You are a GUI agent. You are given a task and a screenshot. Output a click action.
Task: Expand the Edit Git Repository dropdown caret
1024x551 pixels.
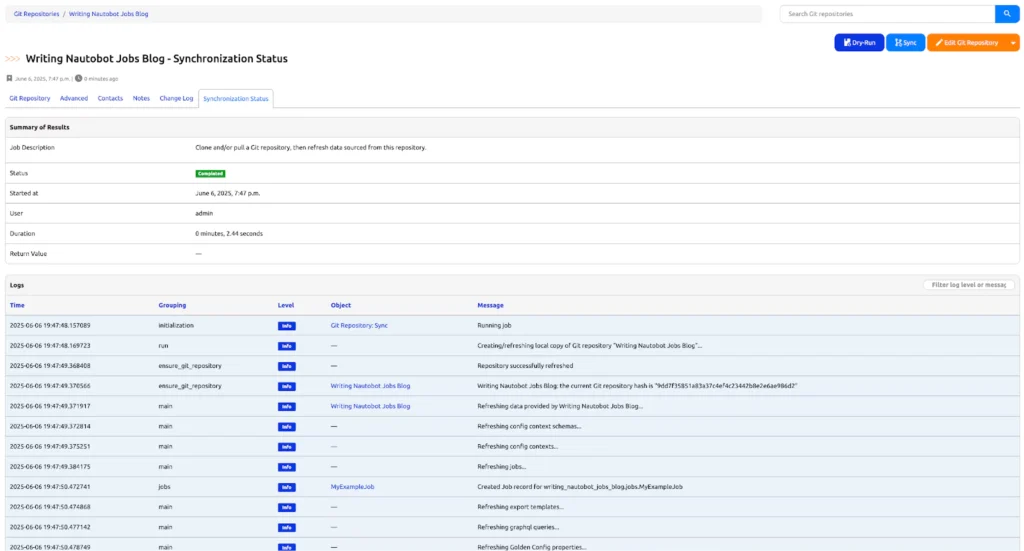(x=1013, y=42)
